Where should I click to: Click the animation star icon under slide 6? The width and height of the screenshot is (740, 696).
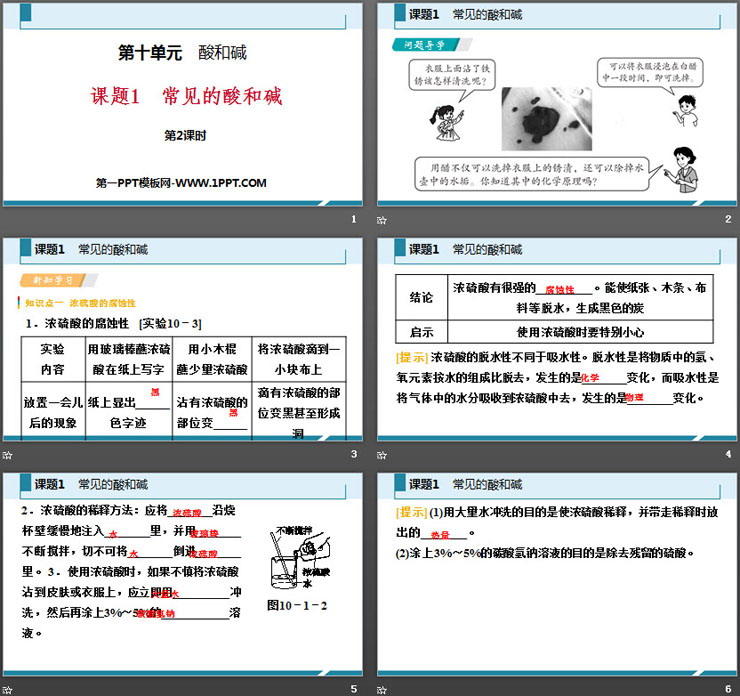382,688
